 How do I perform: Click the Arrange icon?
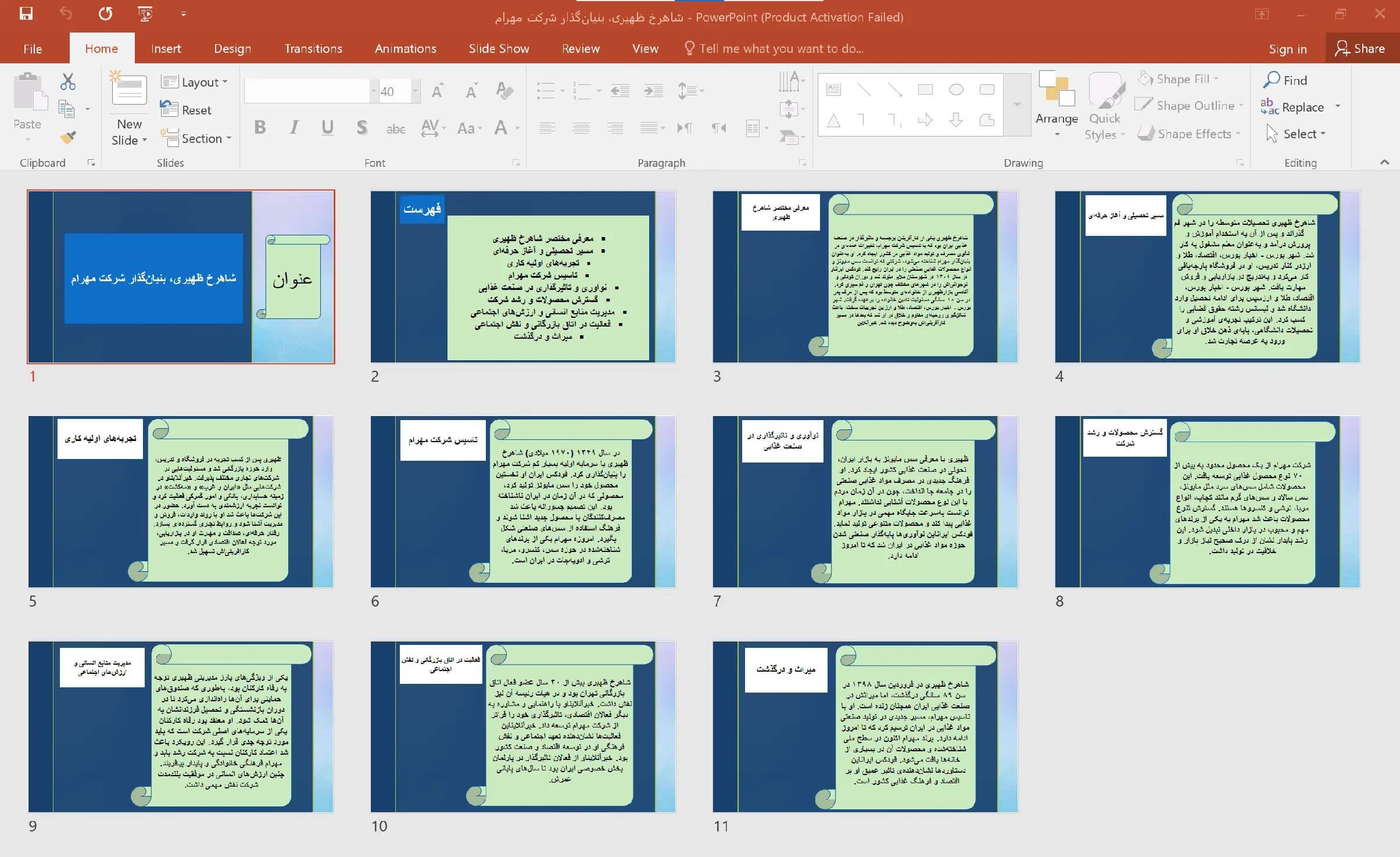(x=1057, y=105)
